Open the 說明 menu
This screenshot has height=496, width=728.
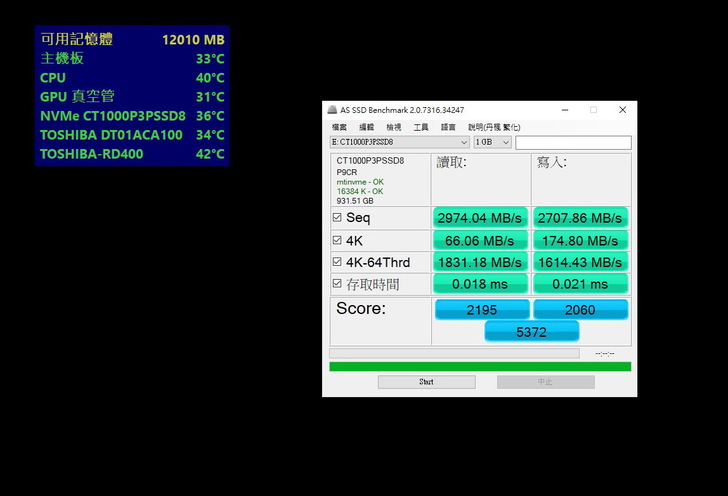click(494, 127)
